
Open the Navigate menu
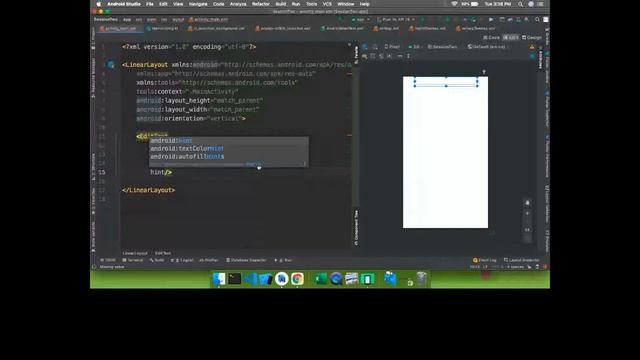pos(198,4)
